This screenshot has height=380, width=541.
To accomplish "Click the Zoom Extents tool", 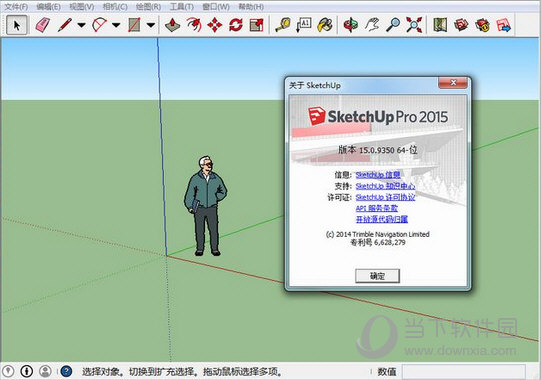I will click(414, 25).
